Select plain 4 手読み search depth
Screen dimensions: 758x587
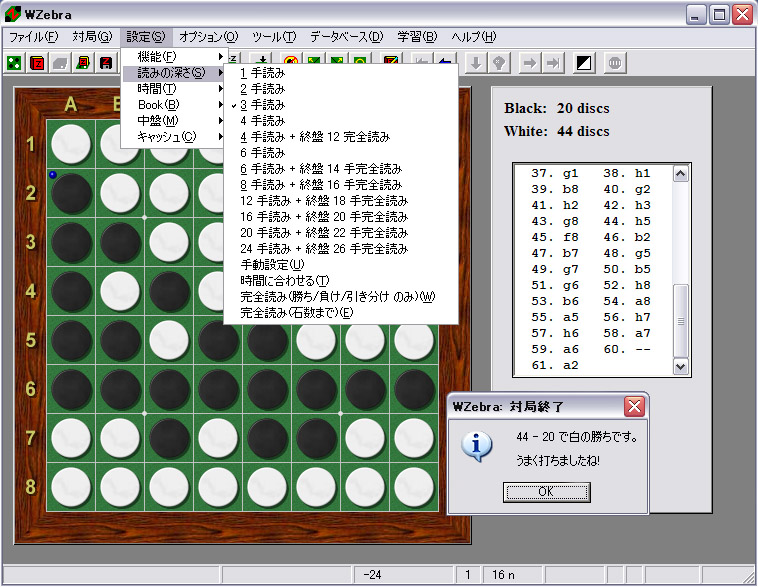341,121
